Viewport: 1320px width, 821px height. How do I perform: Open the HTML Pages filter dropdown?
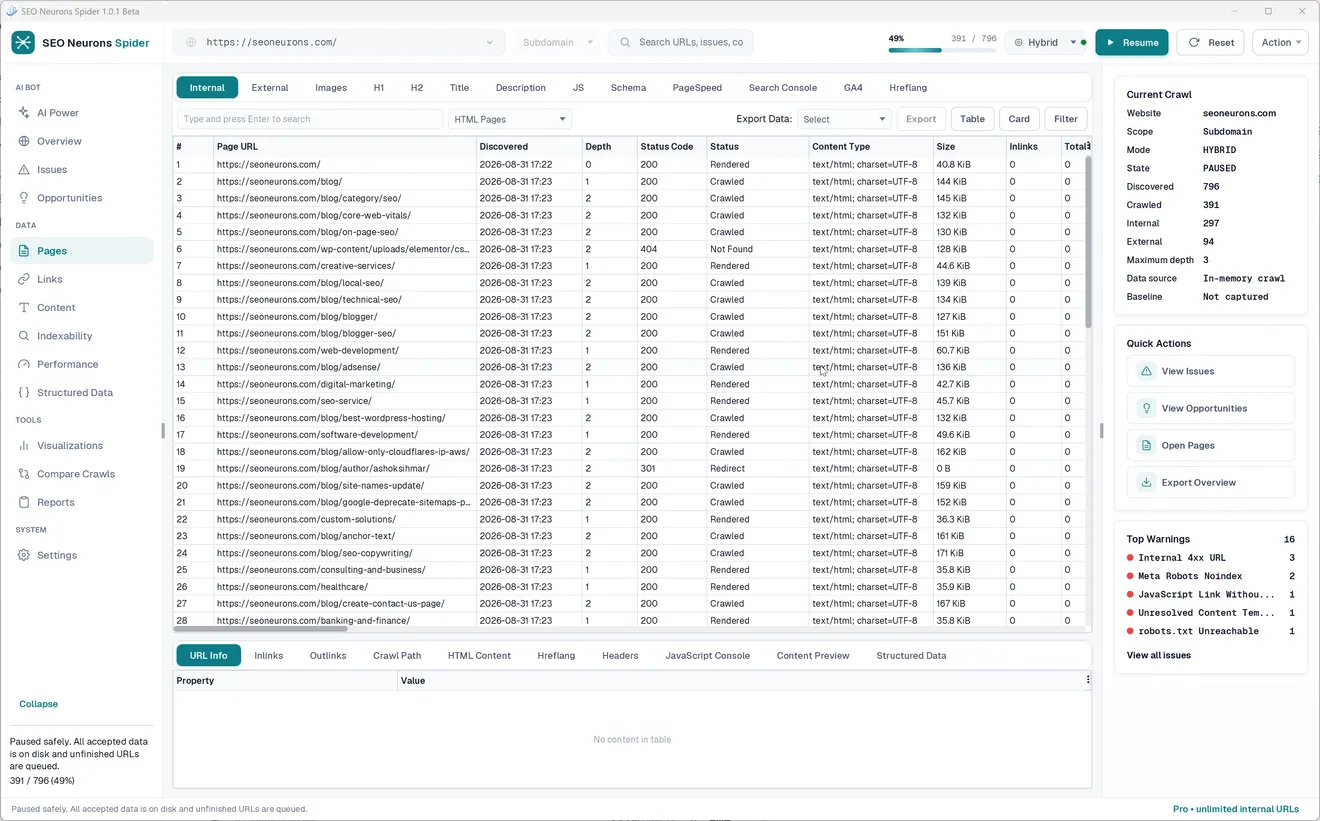510,119
